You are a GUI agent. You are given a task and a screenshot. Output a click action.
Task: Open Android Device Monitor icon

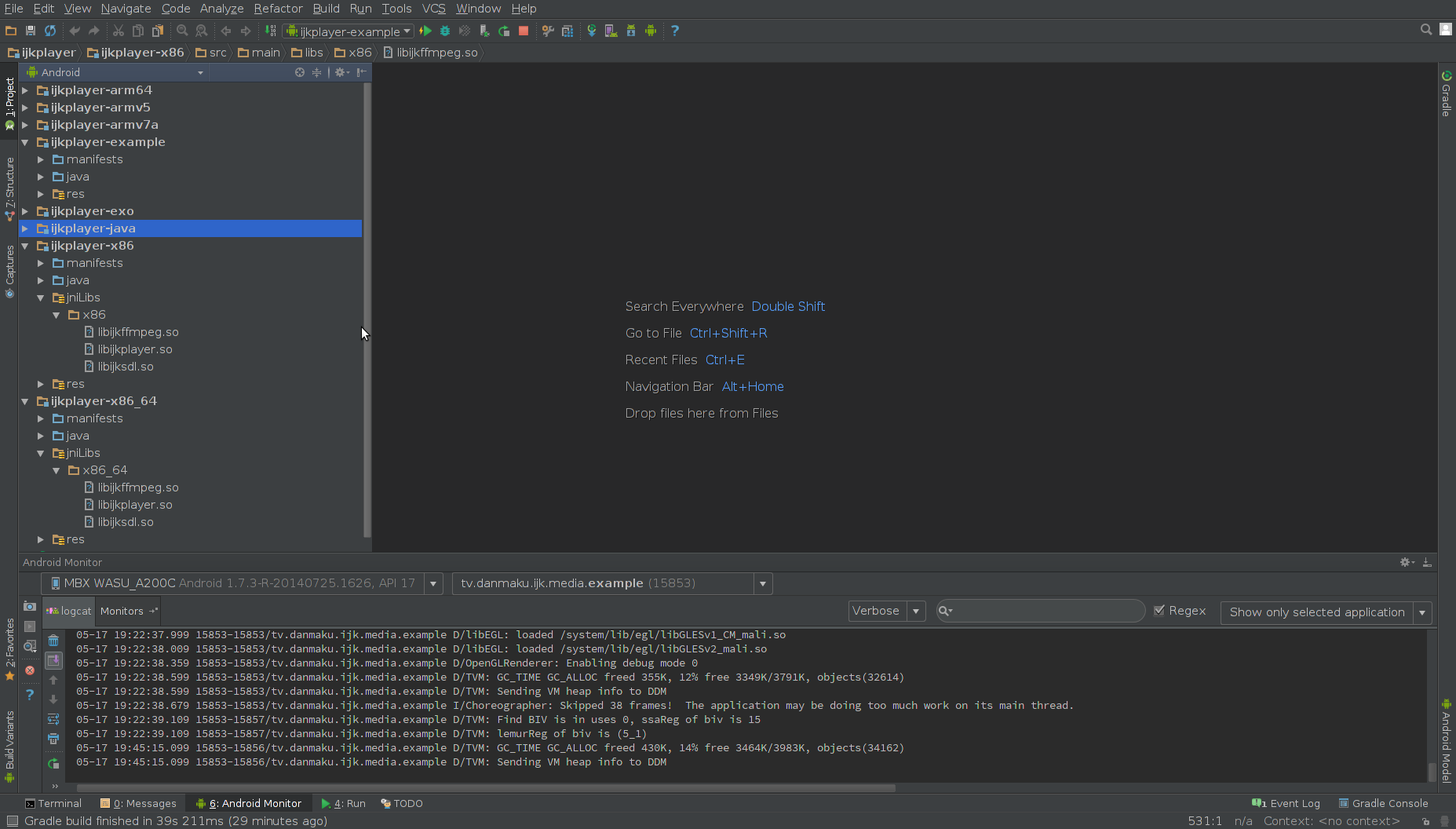click(651, 31)
